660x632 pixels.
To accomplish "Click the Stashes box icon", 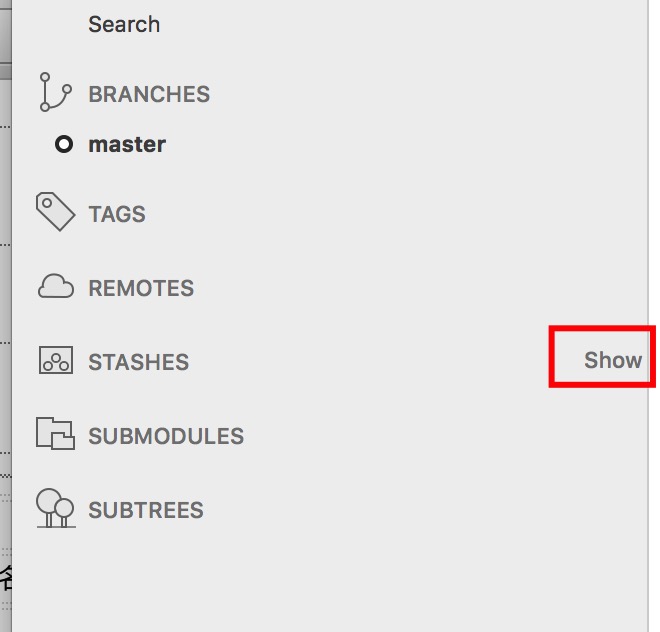I will coord(56,360).
